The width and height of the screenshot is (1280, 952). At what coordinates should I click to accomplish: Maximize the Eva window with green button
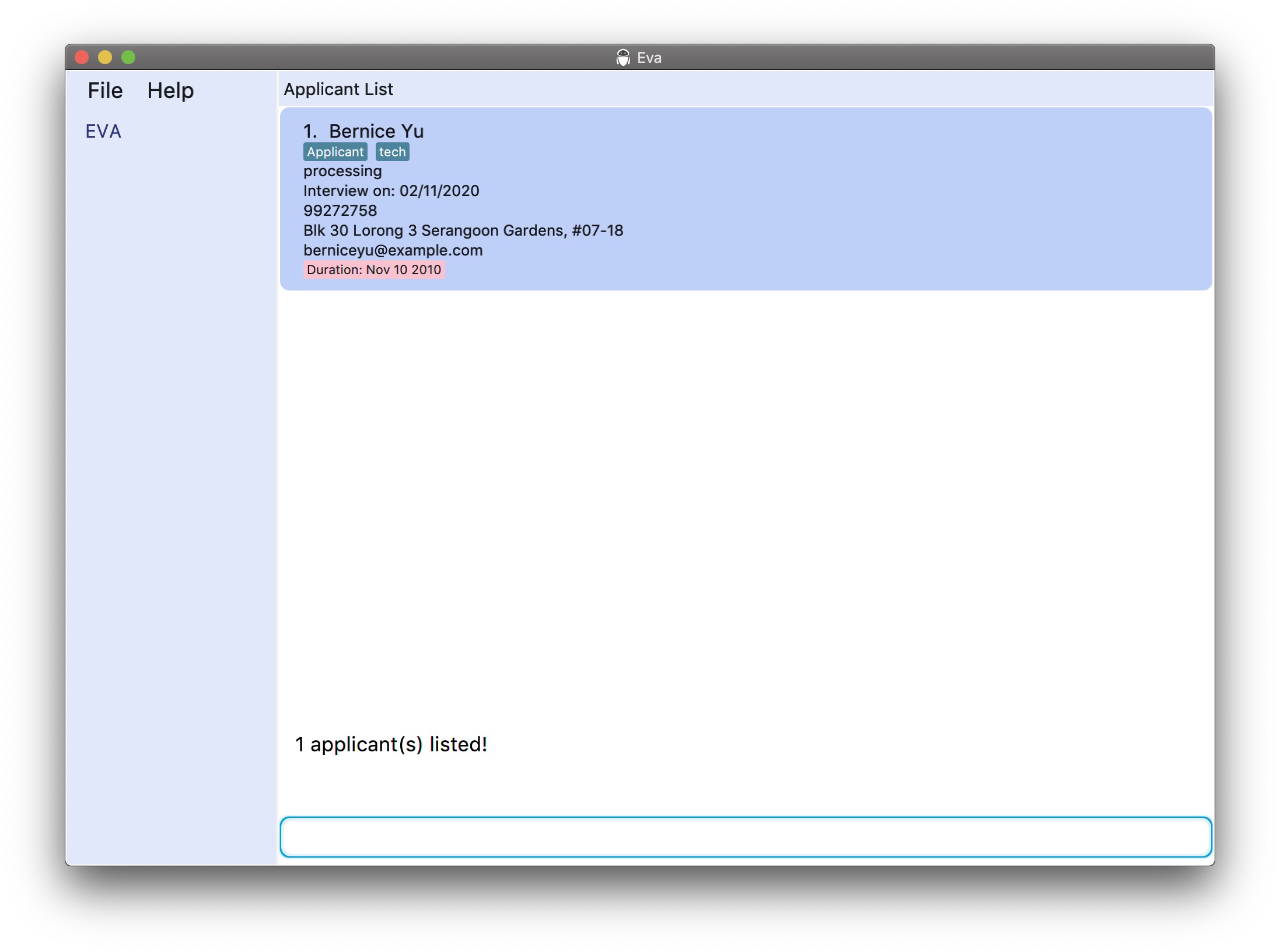[x=128, y=57]
